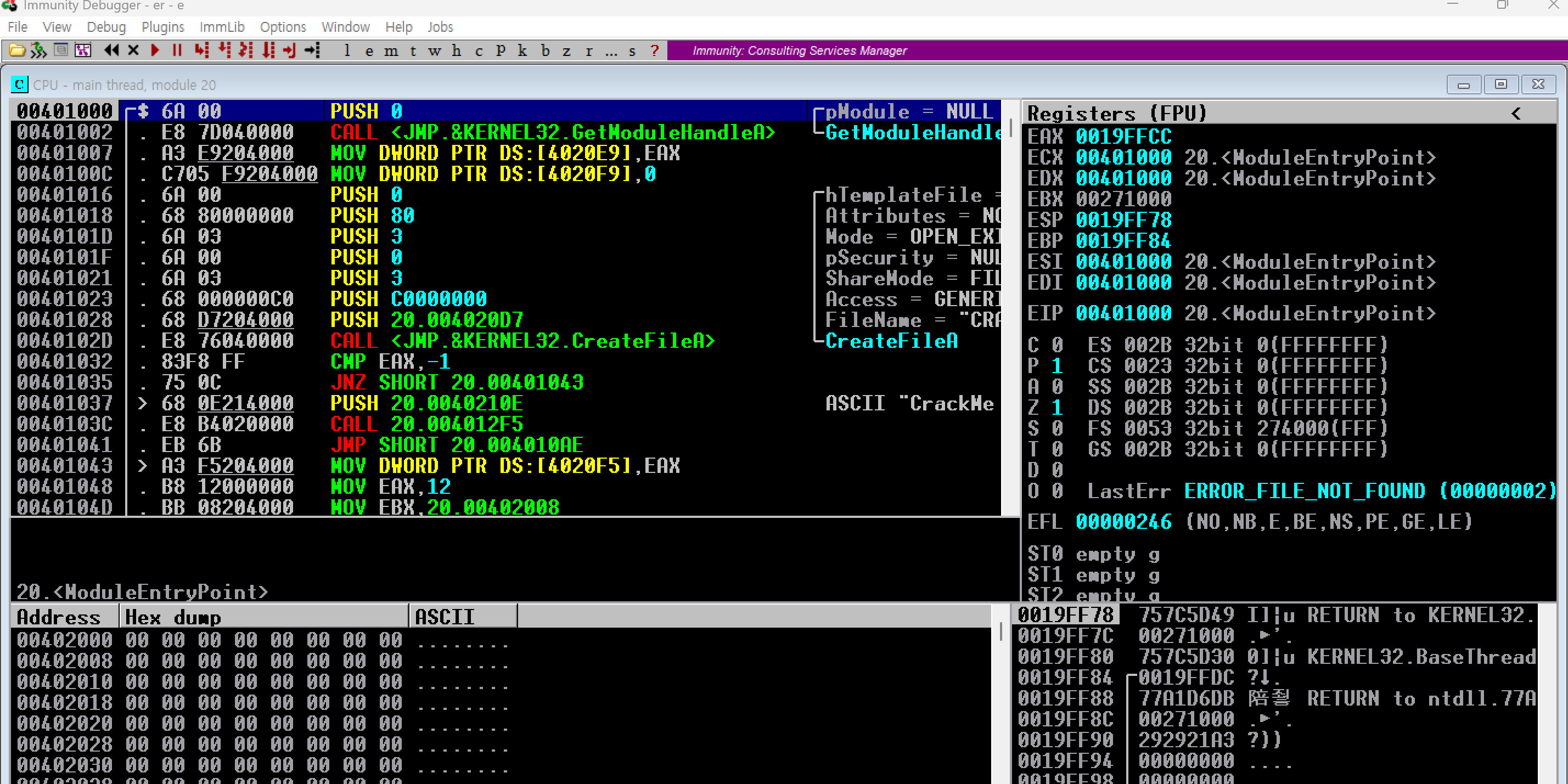Open the memory map 'm' toolbar button
The image size is (1568, 784).
(x=391, y=51)
